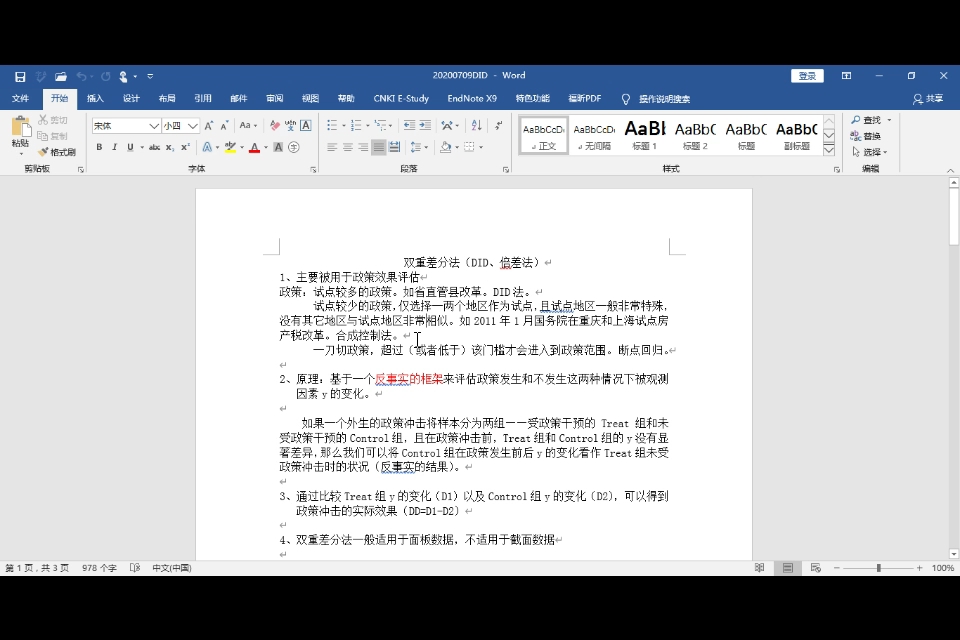Click the 登录 (sign in) button
Viewport: 960px width, 640px height.
point(807,75)
